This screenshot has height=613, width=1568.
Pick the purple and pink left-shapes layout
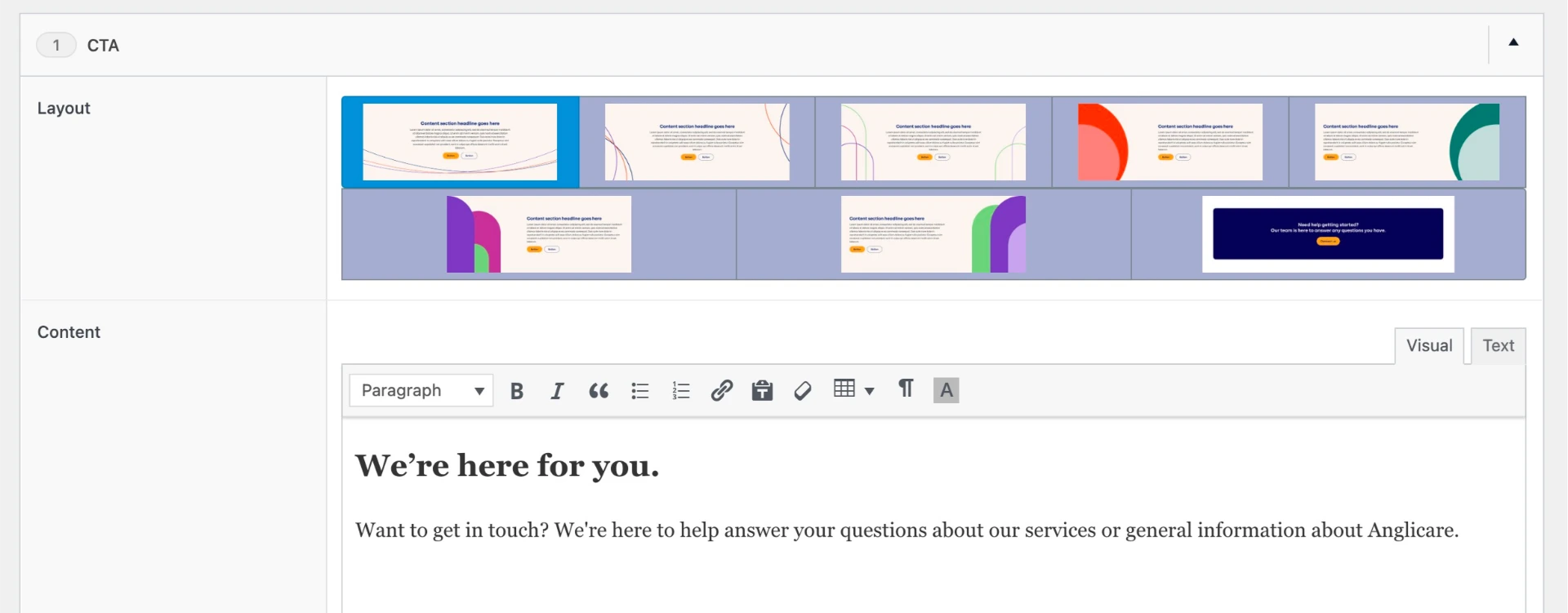click(x=539, y=234)
